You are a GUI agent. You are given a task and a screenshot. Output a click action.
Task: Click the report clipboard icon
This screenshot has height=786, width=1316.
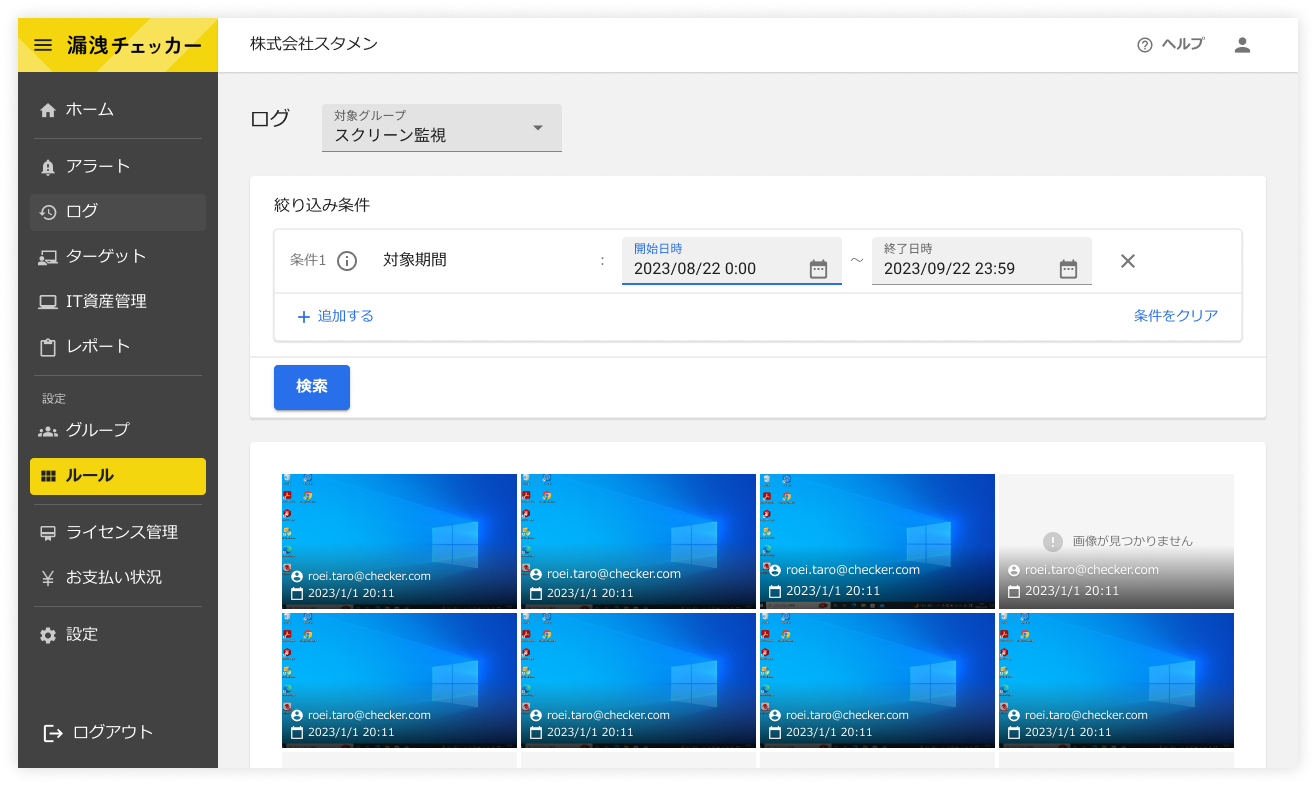point(47,347)
